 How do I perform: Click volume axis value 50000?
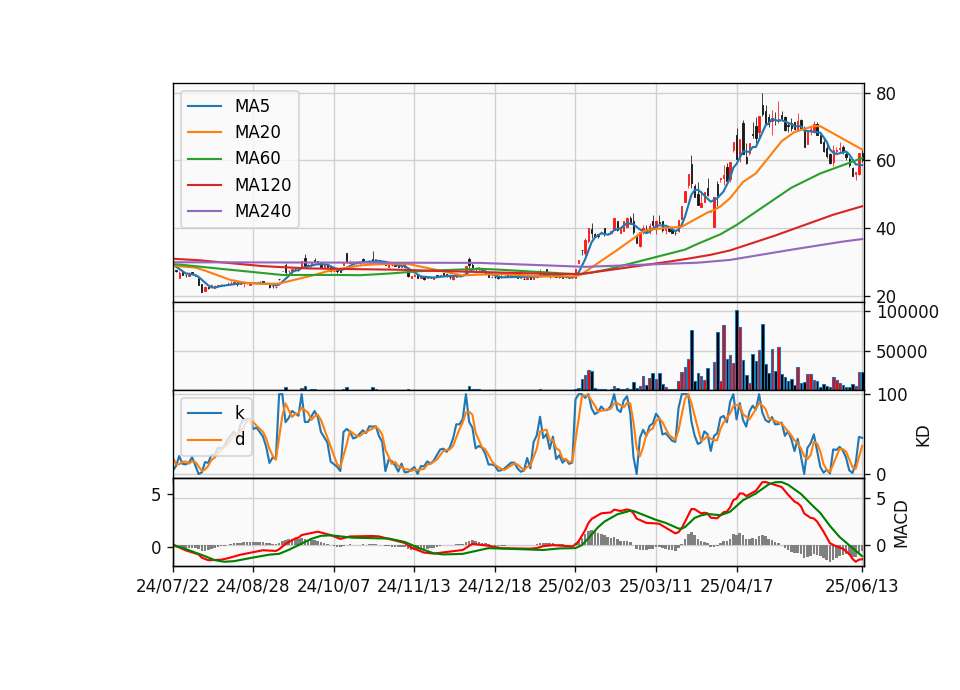[901, 352]
